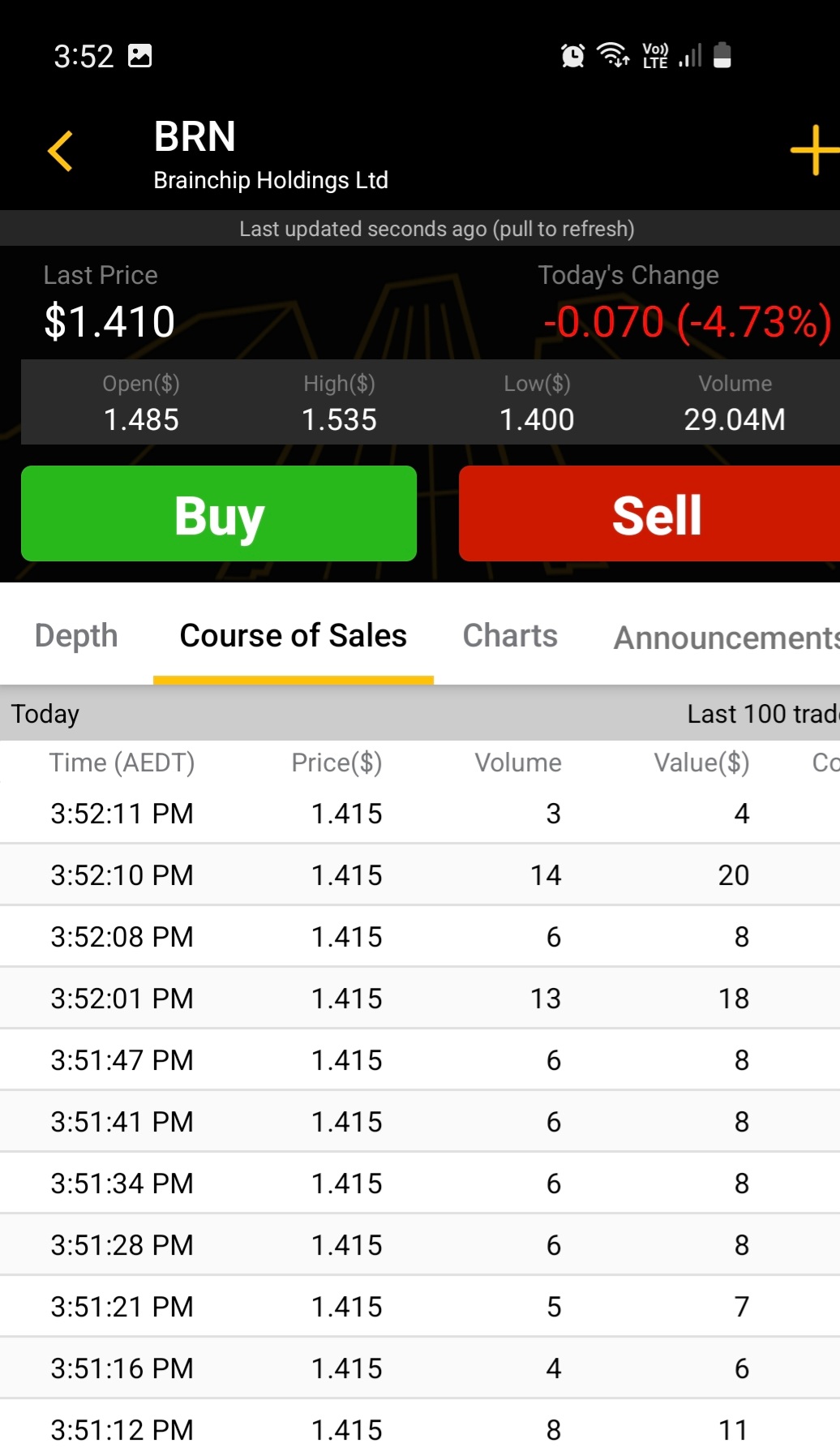
Task: Tap the Wi-Fi status icon
Action: pos(613,56)
